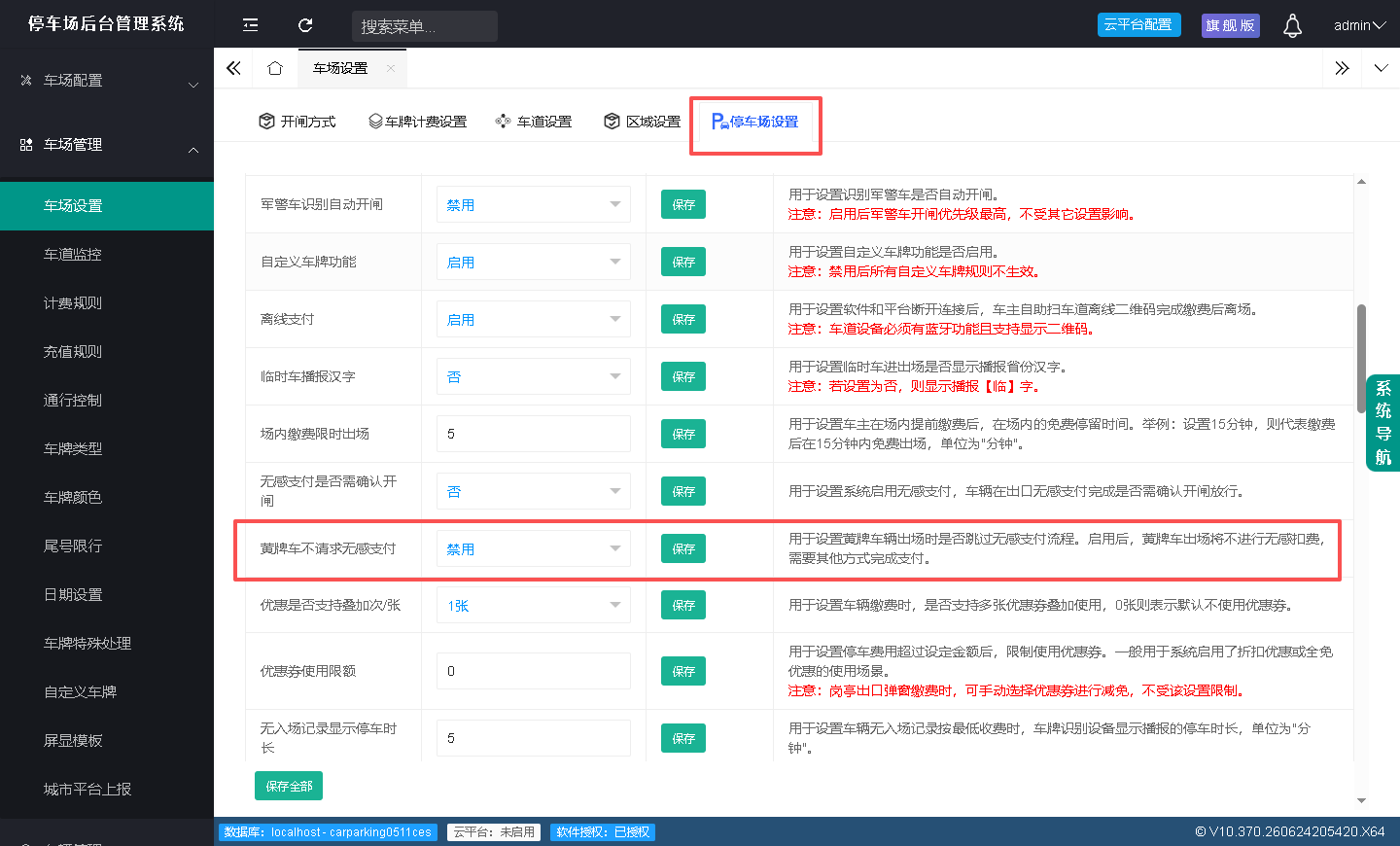Click the refresh icon in top bar
This screenshot has height=846, width=1400.
click(x=305, y=25)
